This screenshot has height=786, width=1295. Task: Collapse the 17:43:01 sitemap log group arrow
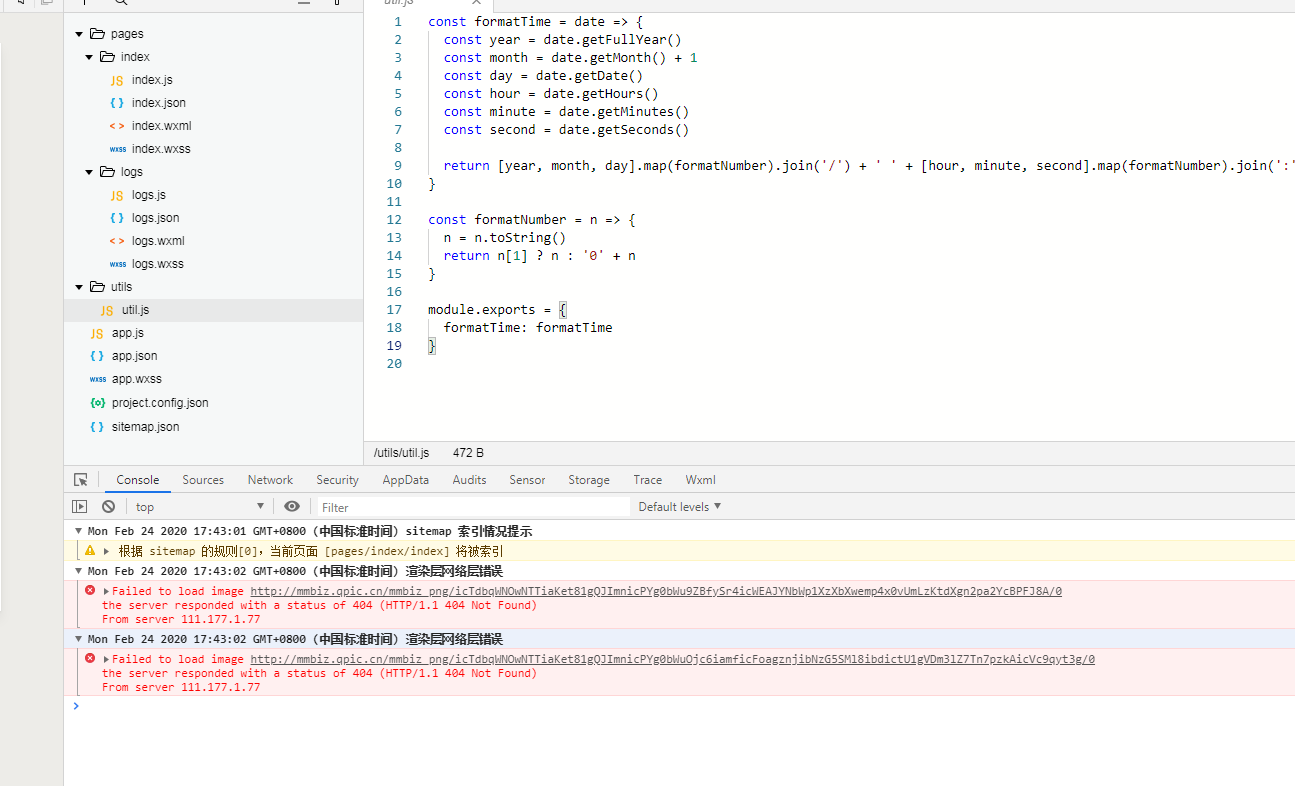(x=79, y=531)
